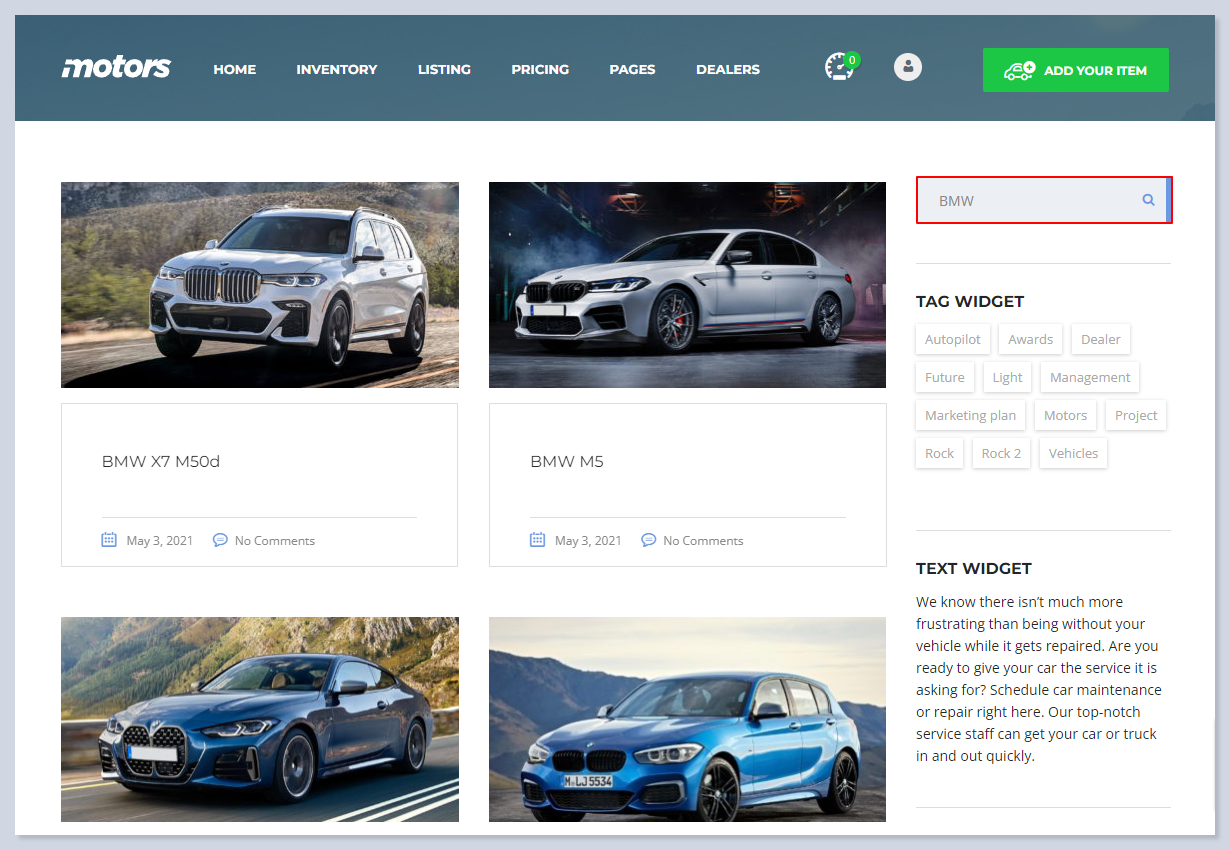Focus the search field containing BMW
This screenshot has height=850, width=1230.
click(1030, 200)
